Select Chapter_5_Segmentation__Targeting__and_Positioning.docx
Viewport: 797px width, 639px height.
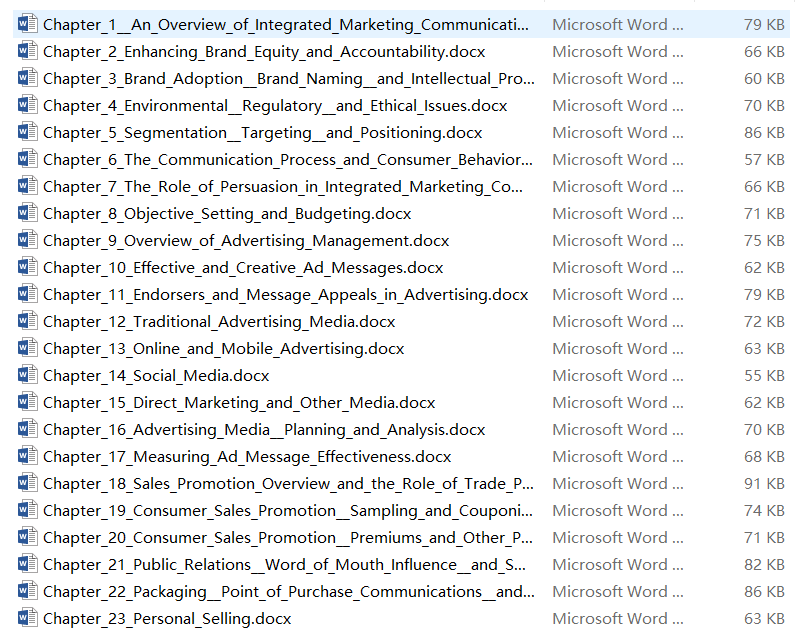coord(263,133)
